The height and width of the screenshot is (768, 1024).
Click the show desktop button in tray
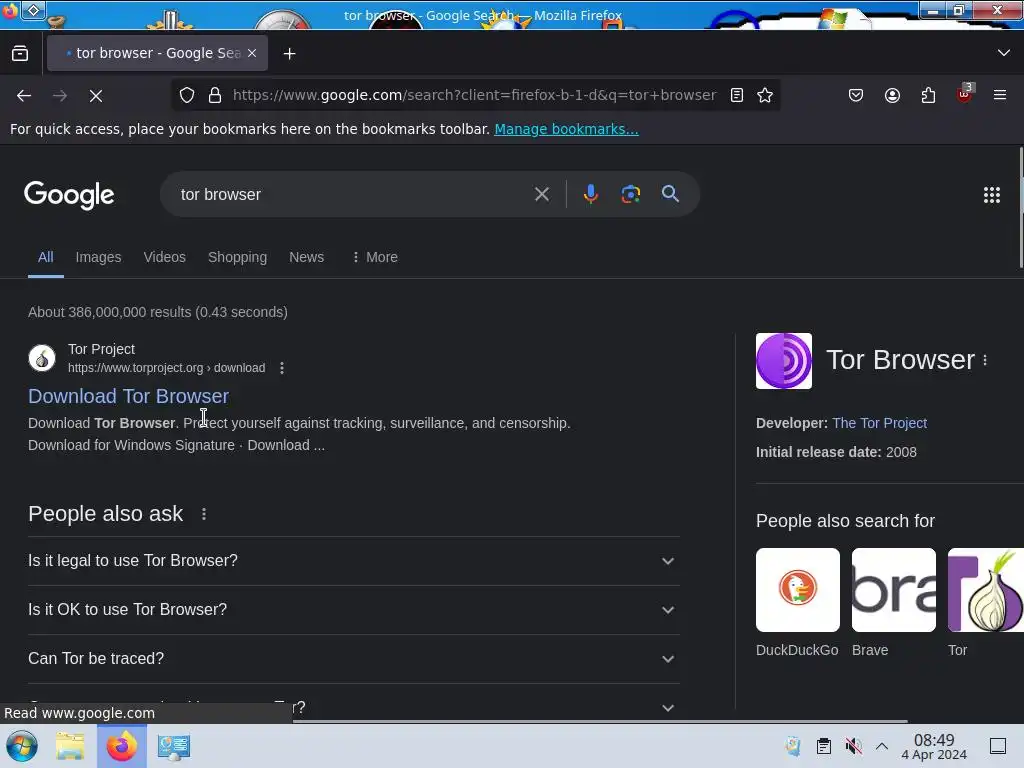997,746
